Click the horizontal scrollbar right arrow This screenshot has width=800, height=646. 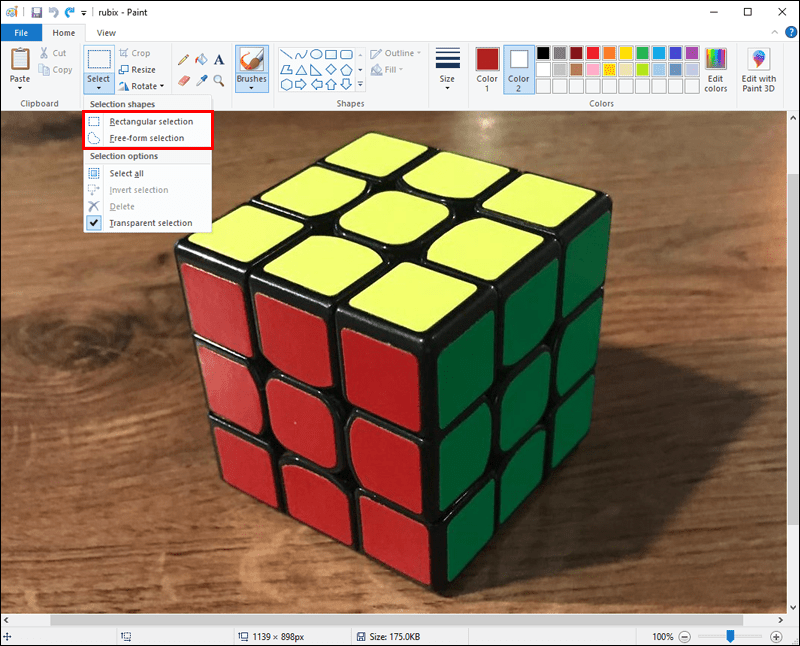(x=781, y=620)
